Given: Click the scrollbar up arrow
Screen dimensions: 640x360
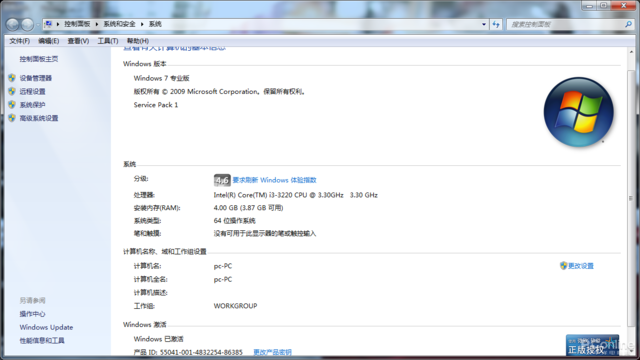Looking at the screenshot, I should (x=631, y=52).
